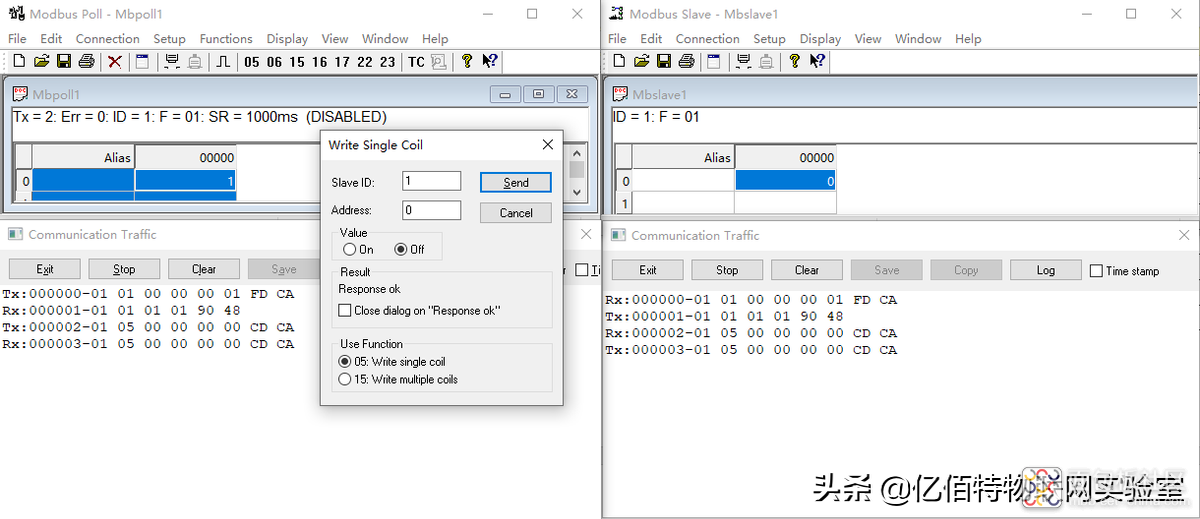This screenshot has width=1200, height=519.
Task: Click function 05 toolbar button
Action: tap(251, 62)
